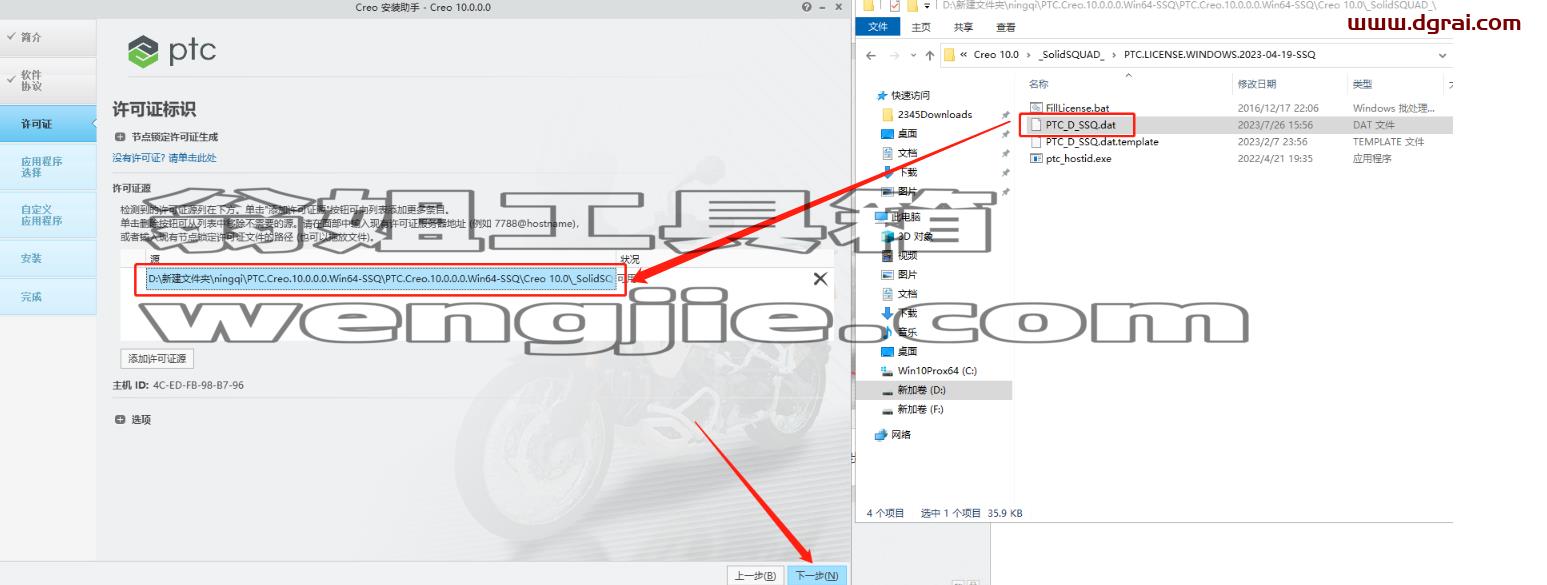This screenshot has width=1547, height=585.
Task: Open 视频 in the navigation pane
Action: [x=907, y=255]
